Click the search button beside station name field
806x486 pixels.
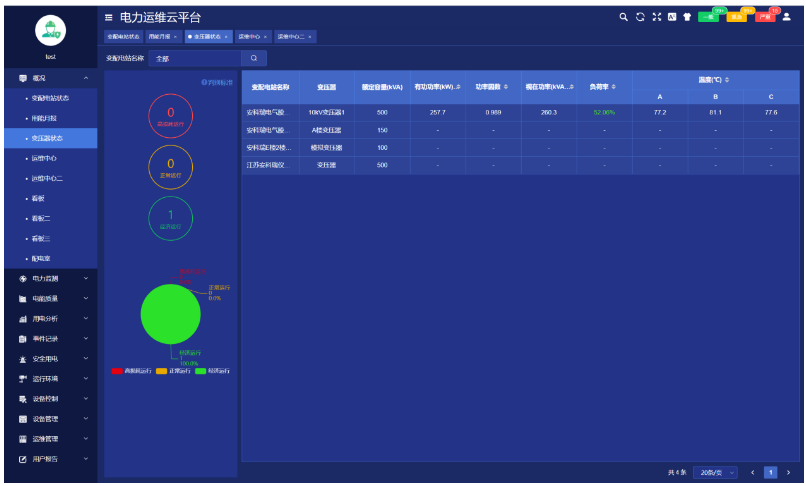point(254,58)
